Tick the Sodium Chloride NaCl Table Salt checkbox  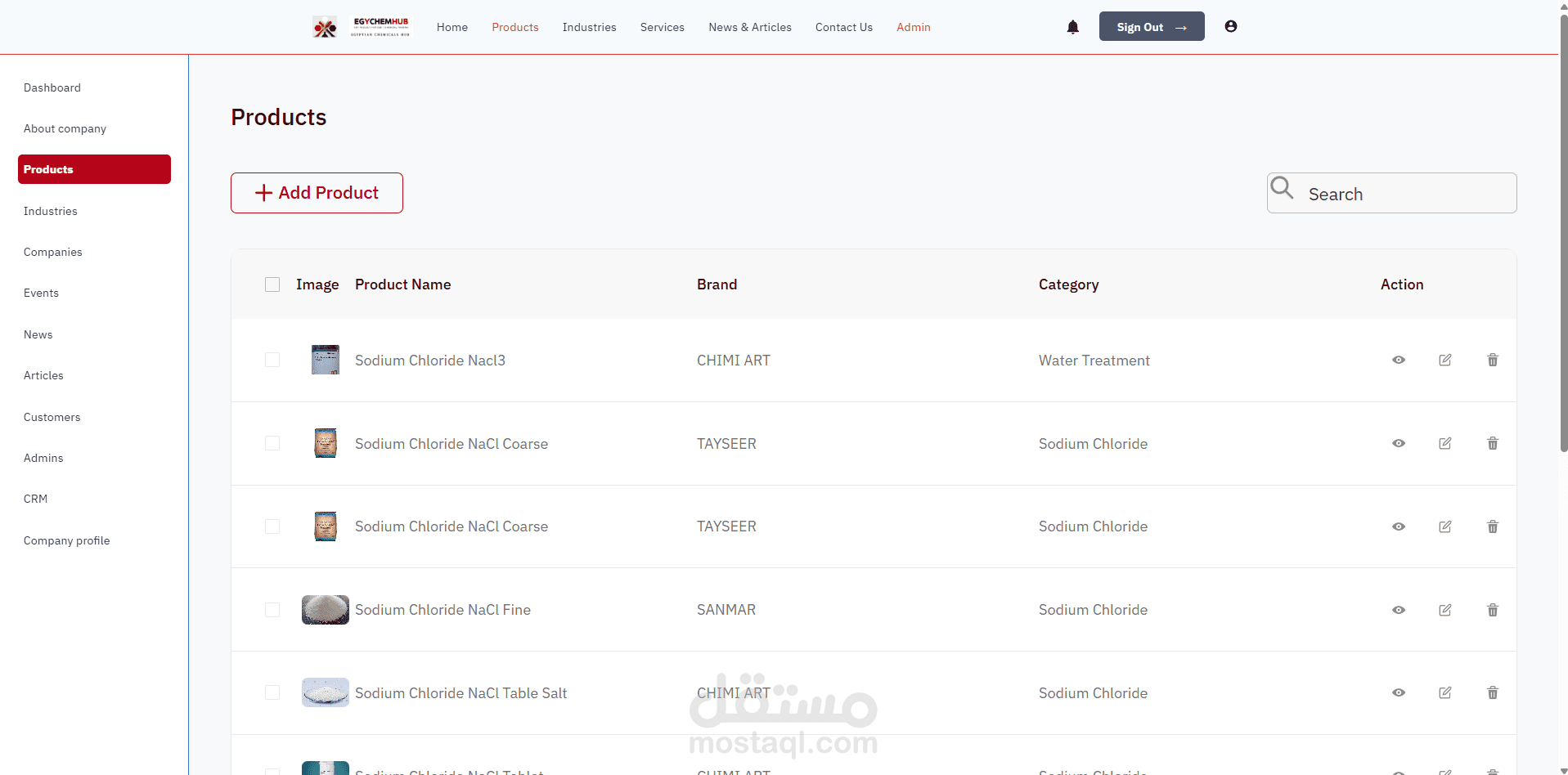tap(272, 692)
